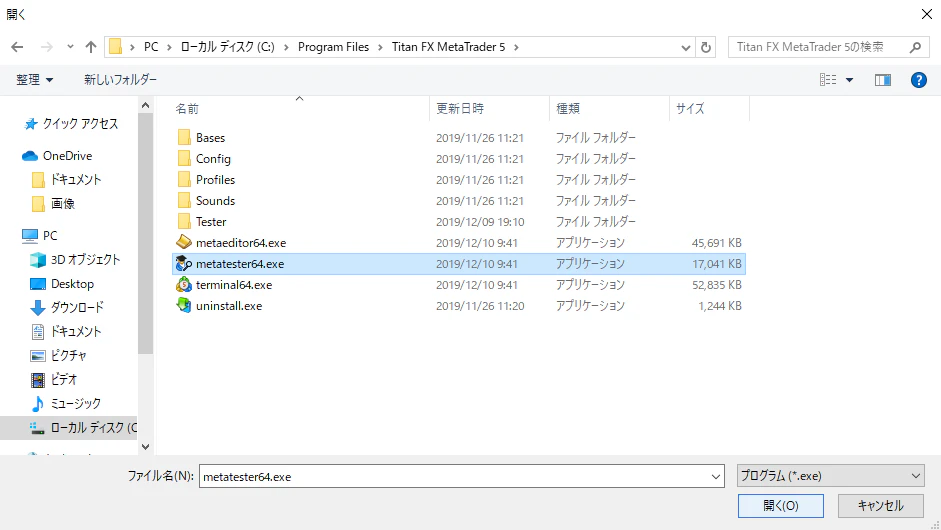Click the ダウンロード arrow icon
Viewport: 941px width, 530px height.
tap(38, 308)
